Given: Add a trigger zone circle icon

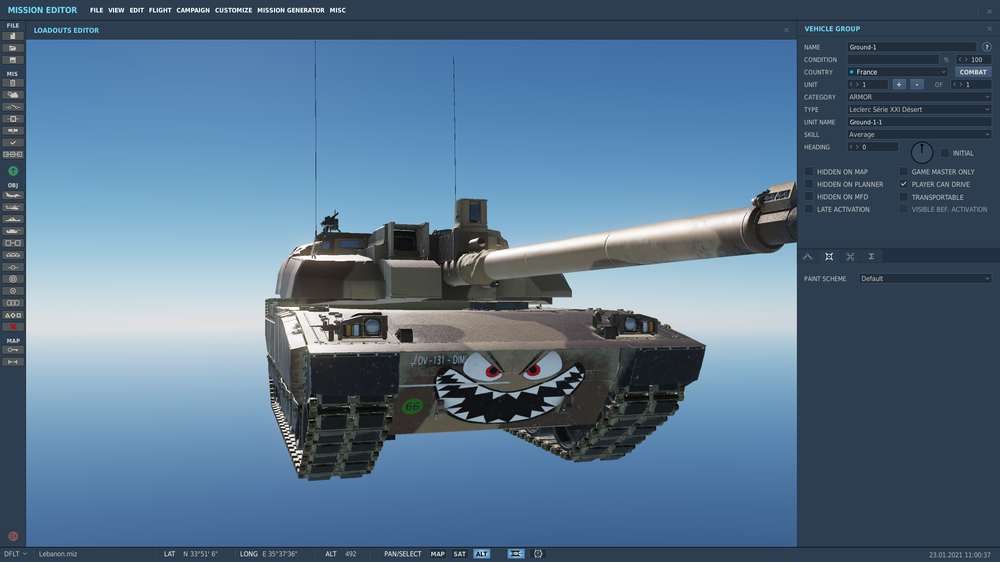Looking at the screenshot, I should click(13, 279).
